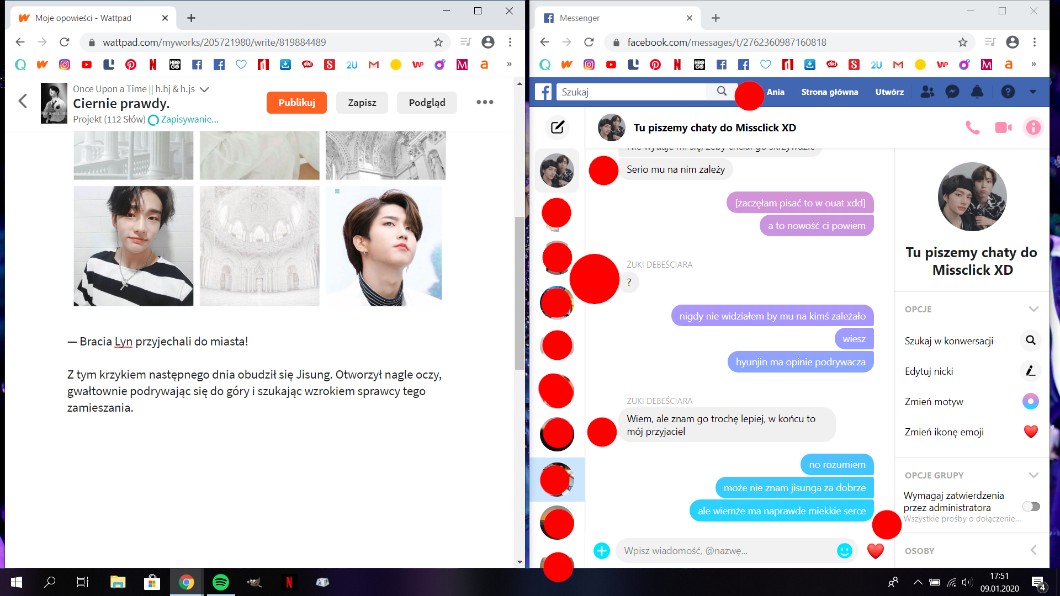Click the orange Publikuj button
This screenshot has height=596, width=1060.
[296, 102]
